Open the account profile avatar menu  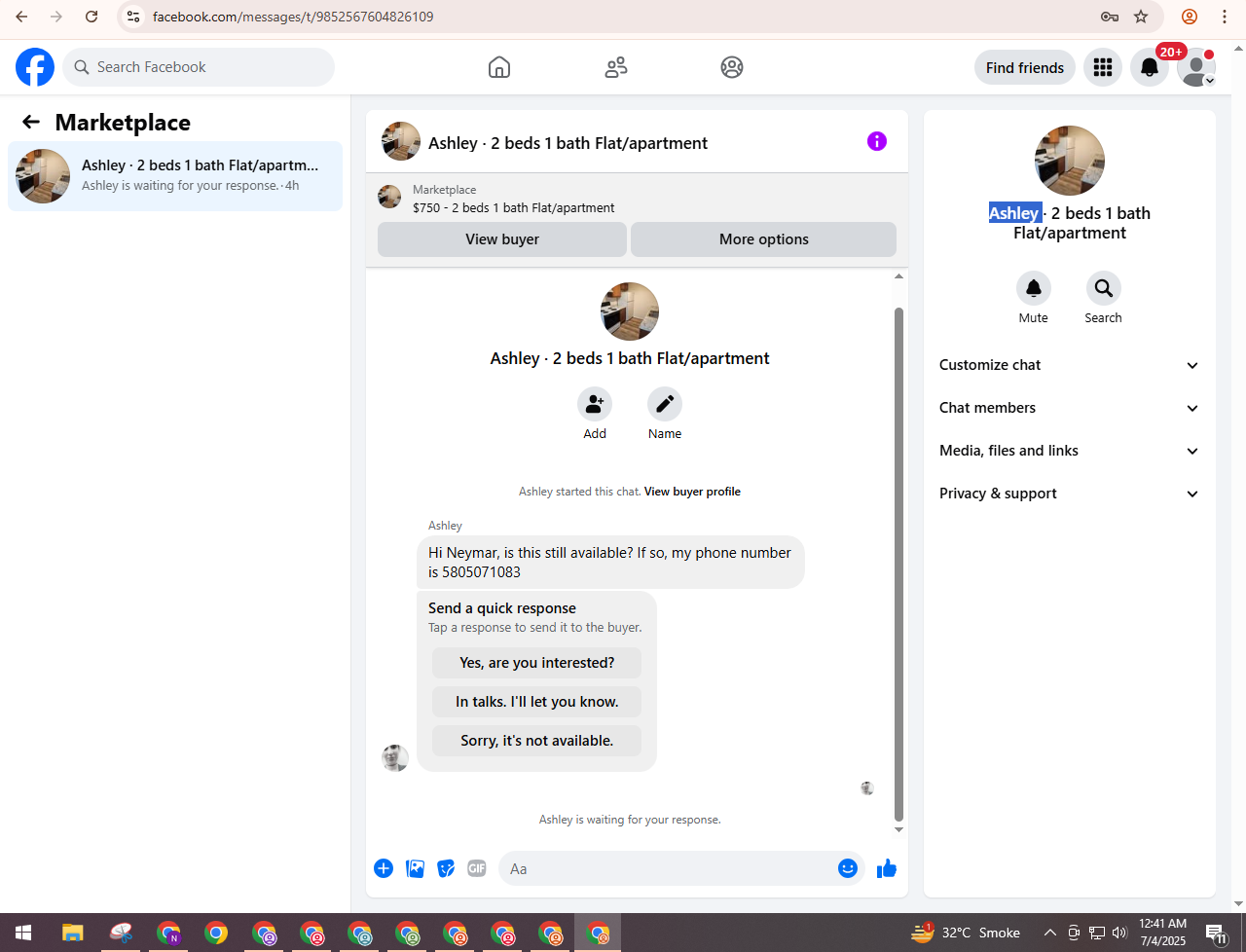tap(1196, 67)
